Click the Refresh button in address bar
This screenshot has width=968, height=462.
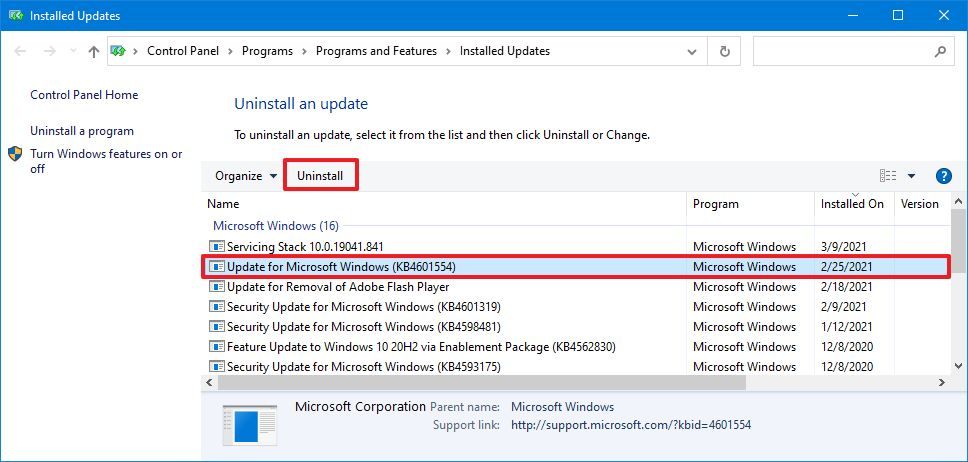point(725,51)
